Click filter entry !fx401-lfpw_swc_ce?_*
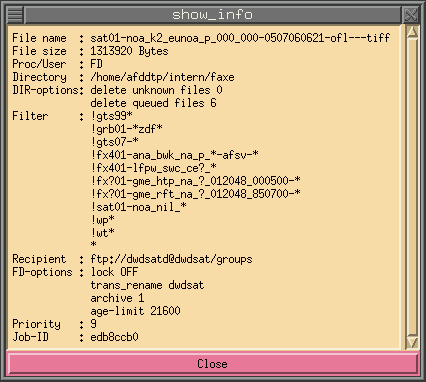This screenshot has height=382, width=426. (x=153, y=168)
